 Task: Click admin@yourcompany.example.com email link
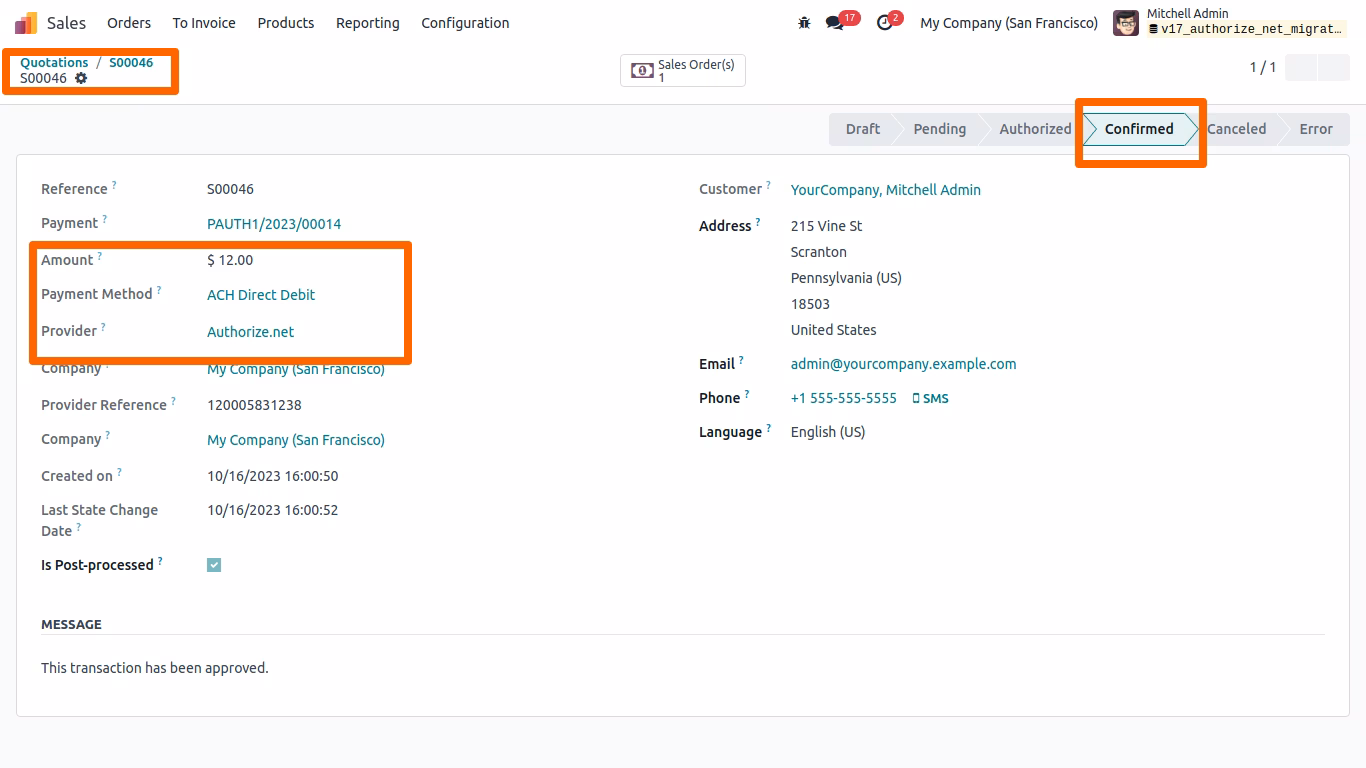pyautogui.click(x=903, y=364)
